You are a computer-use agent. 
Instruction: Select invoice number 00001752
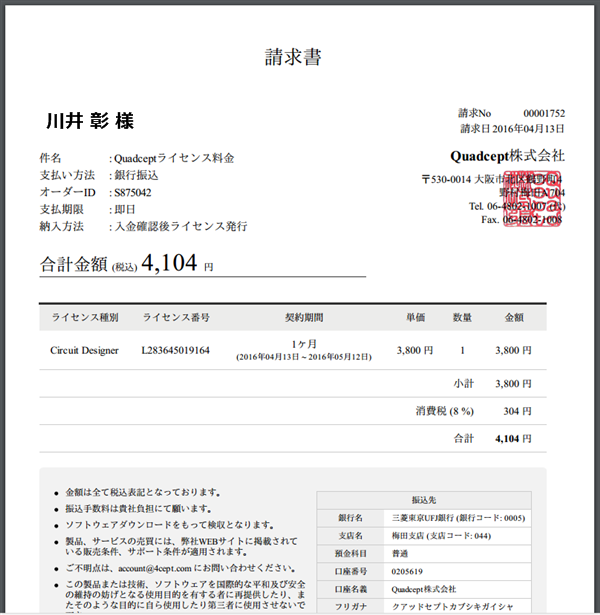pyautogui.click(x=544, y=113)
